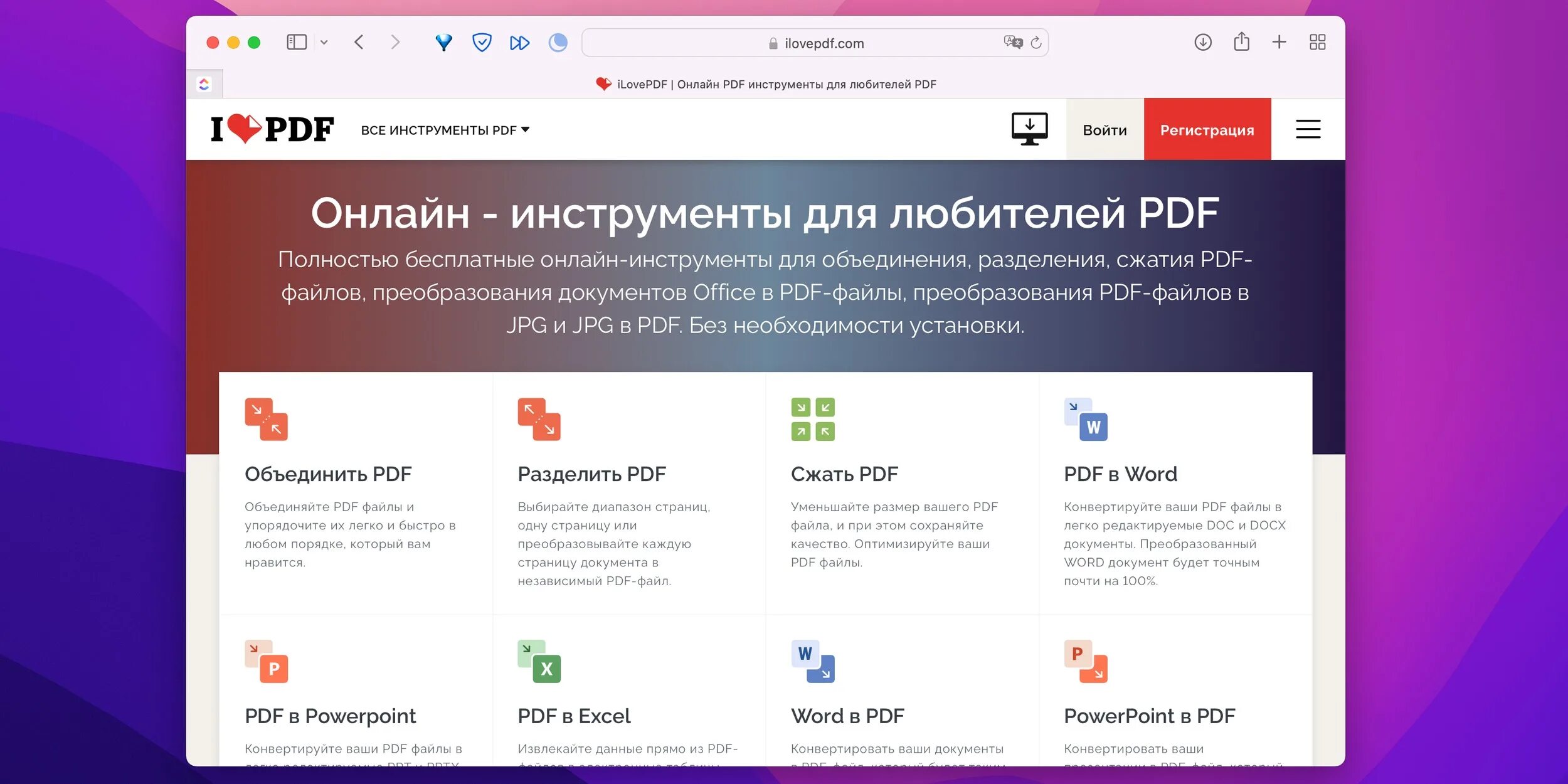The image size is (1568, 784).
Task: Reload the page using the refresh icon
Action: click(1036, 43)
